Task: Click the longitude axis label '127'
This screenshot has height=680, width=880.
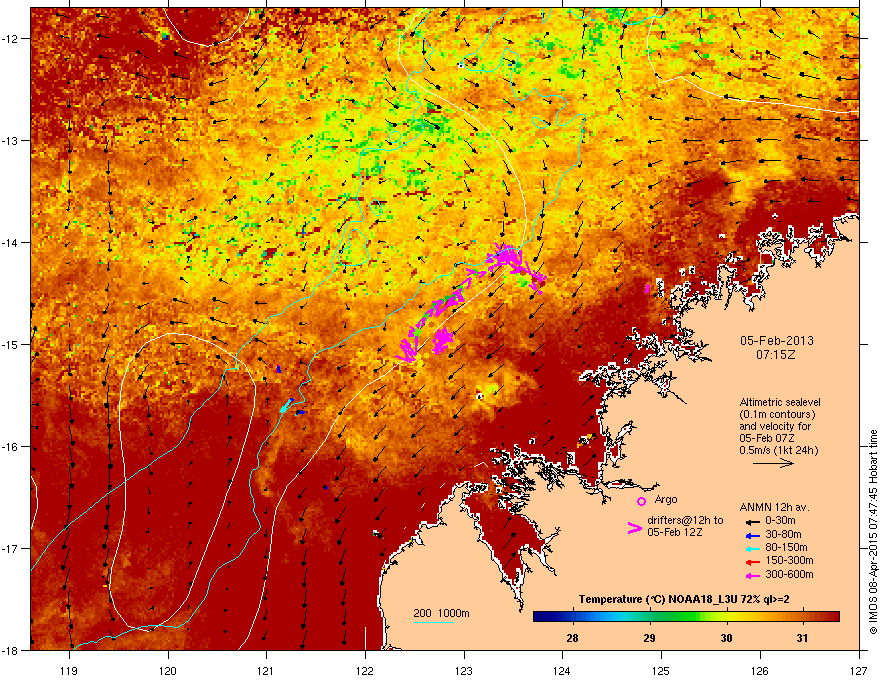Action: (x=859, y=670)
